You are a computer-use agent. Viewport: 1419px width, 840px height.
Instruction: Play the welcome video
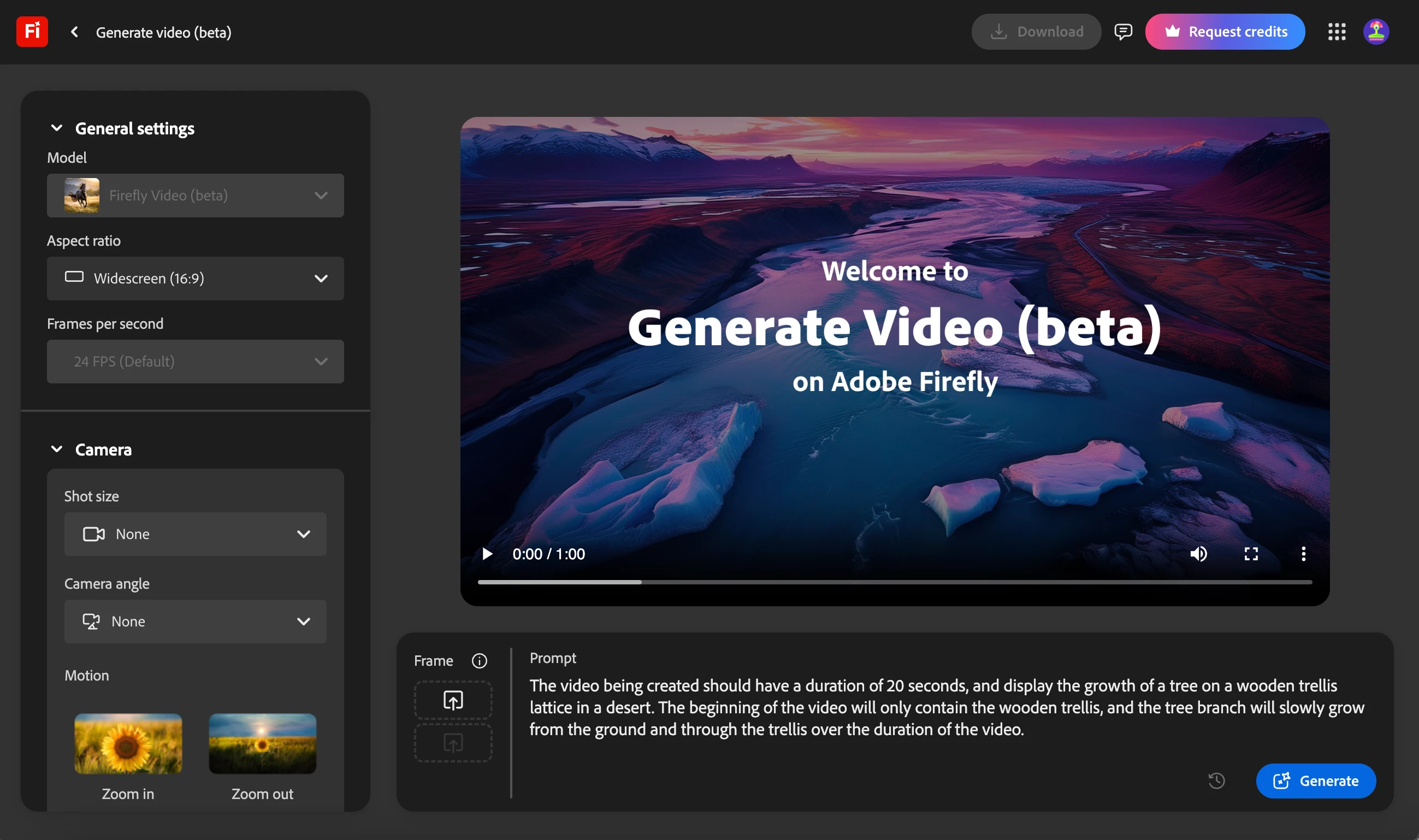click(x=487, y=554)
